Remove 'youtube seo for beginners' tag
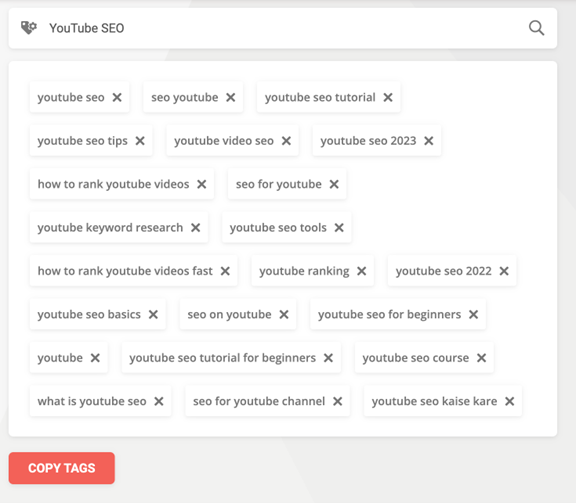The height and width of the screenshot is (503, 576). coord(474,315)
